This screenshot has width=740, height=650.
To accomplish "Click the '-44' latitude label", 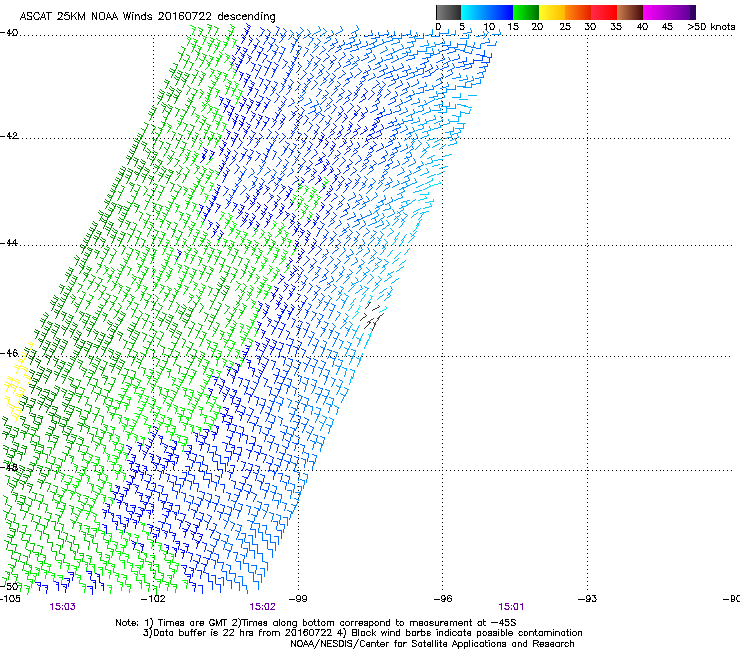I will coord(9,243).
